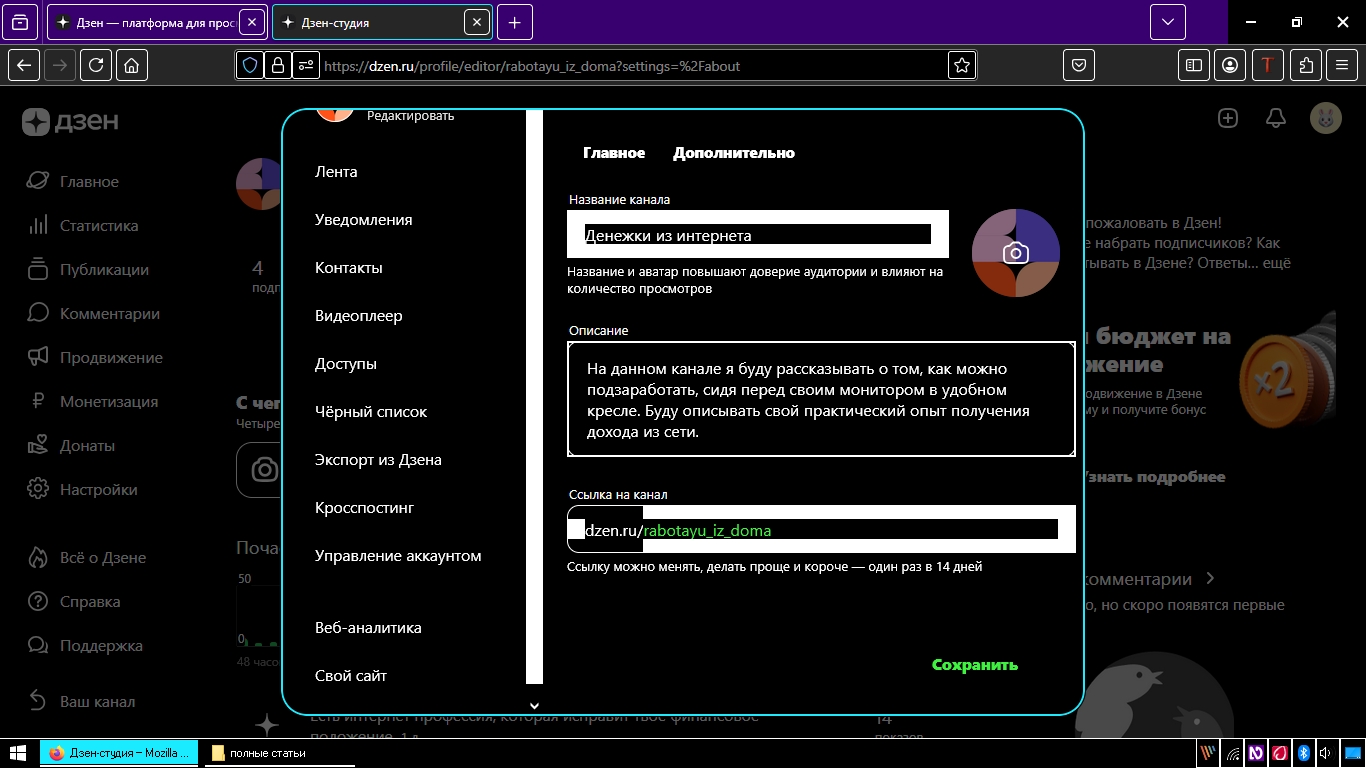Click the Описание description text area

pyautogui.click(x=821, y=399)
